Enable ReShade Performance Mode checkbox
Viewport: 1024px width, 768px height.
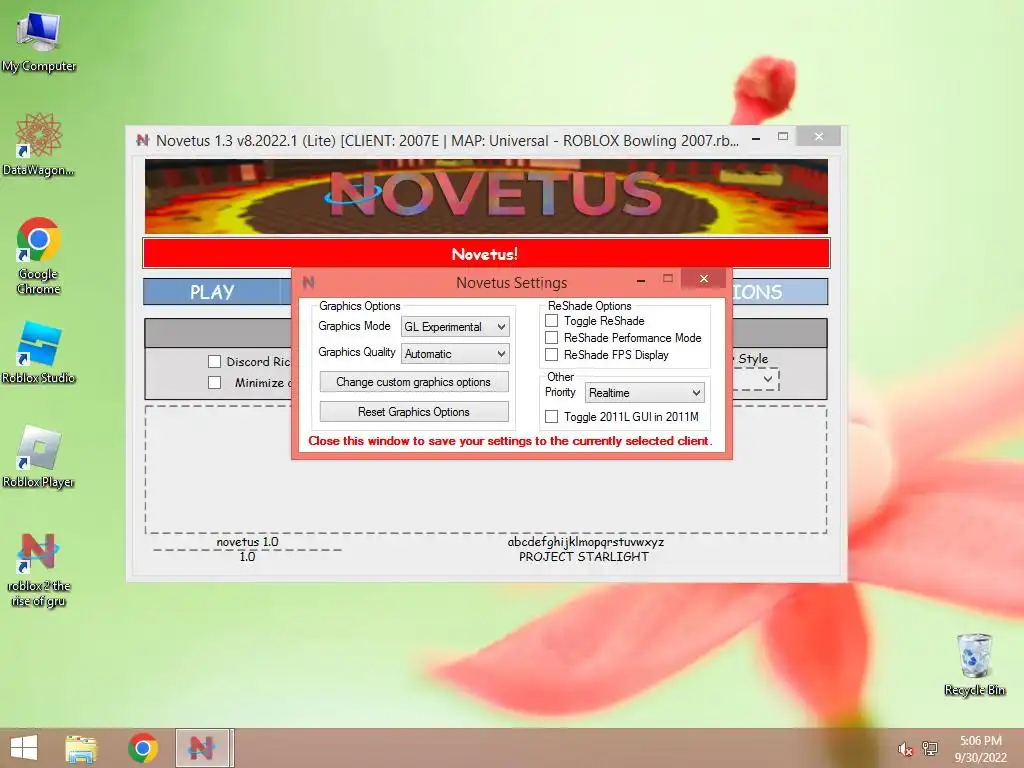[552, 338]
